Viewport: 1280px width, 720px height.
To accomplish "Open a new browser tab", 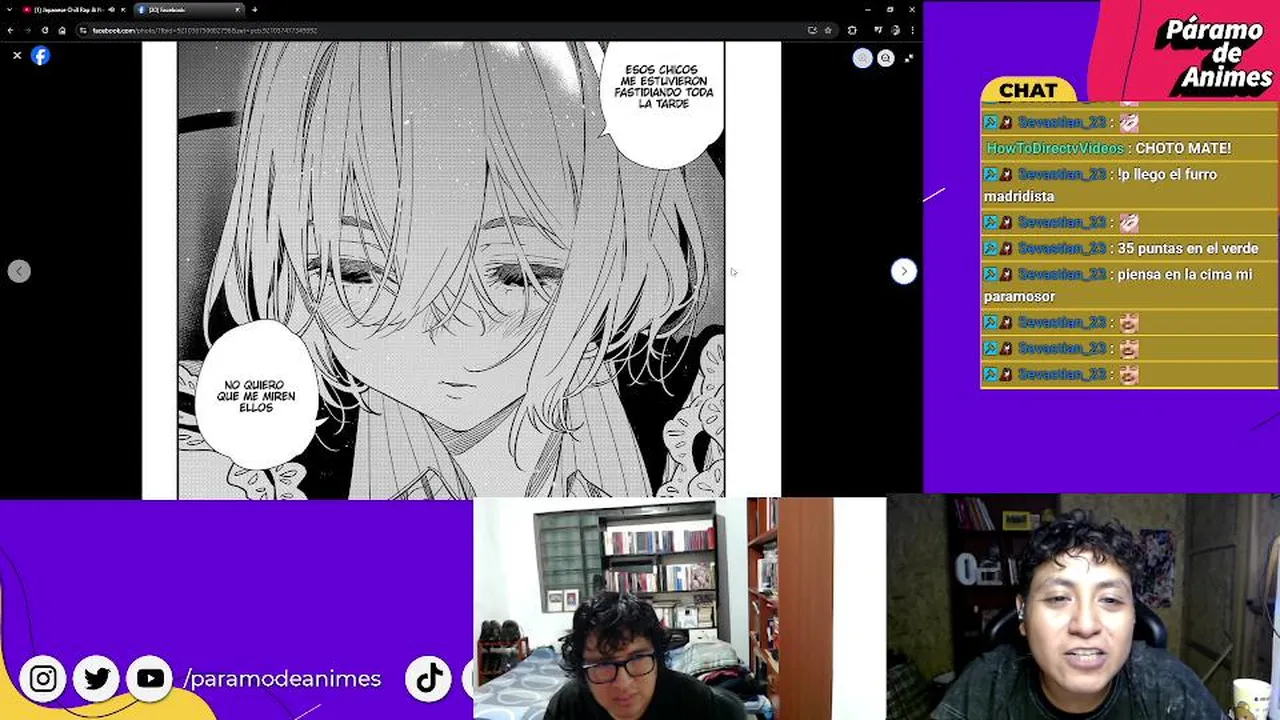I will coord(255,10).
